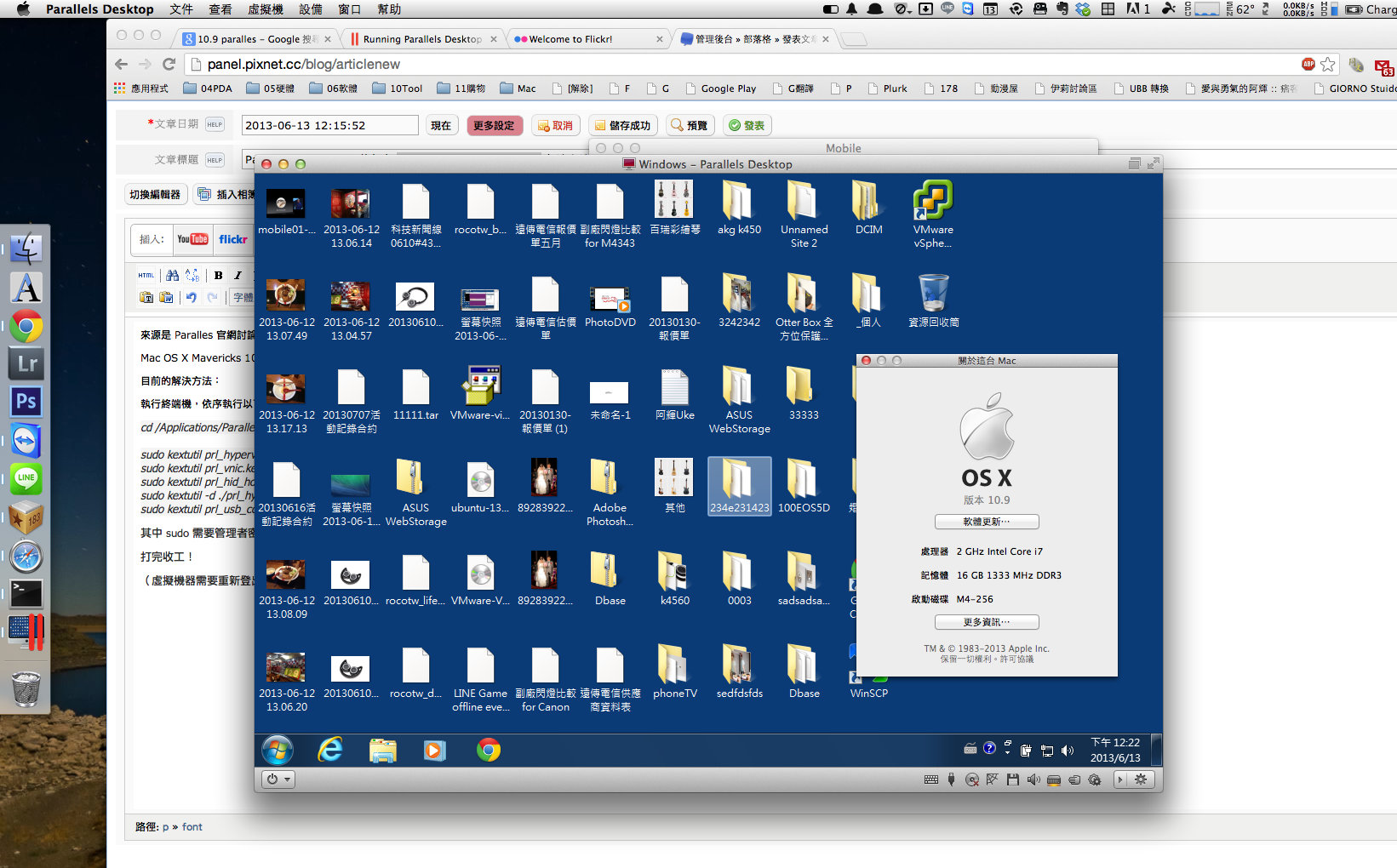Launch Chrome from the Windows taskbar

click(489, 750)
